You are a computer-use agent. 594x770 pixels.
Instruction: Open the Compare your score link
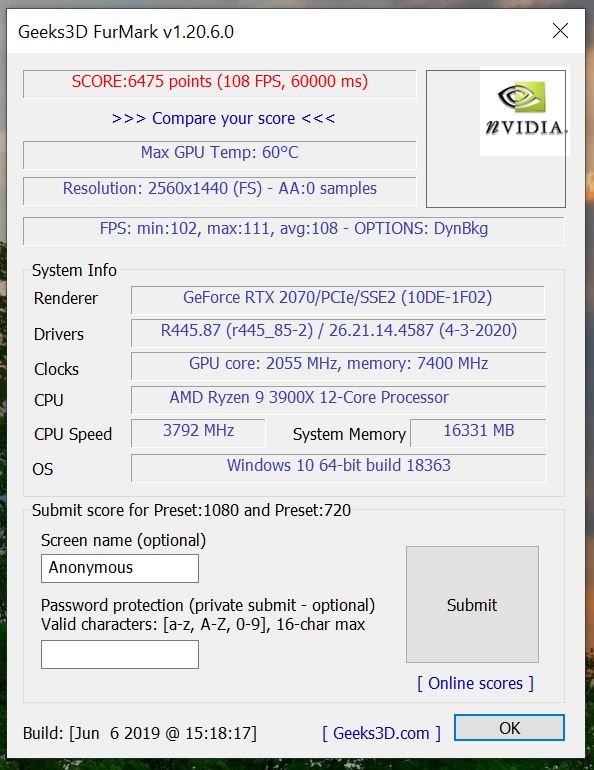coord(223,118)
